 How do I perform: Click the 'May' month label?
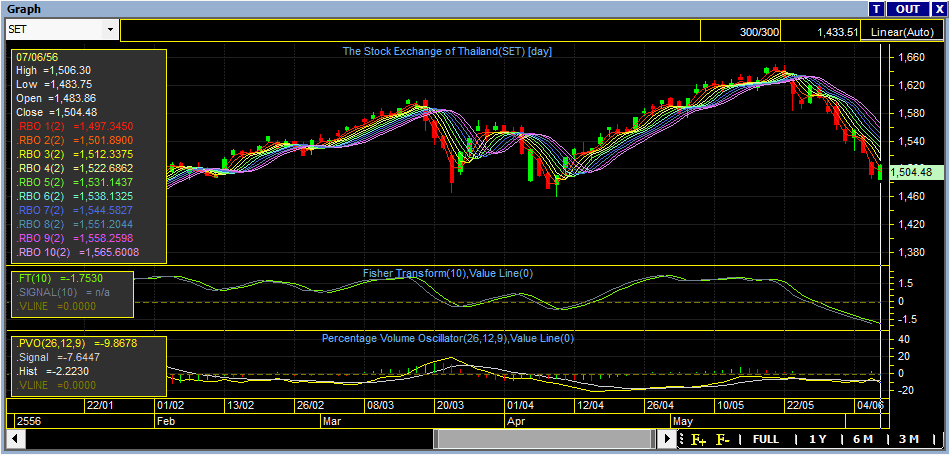point(683,420)
